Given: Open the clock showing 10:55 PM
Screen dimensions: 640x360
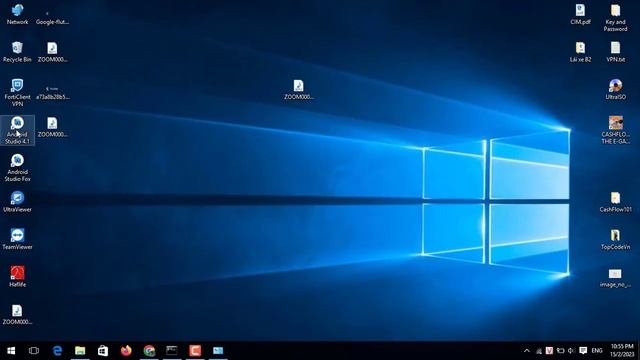Looking at the screenshot, I should 622,351.
